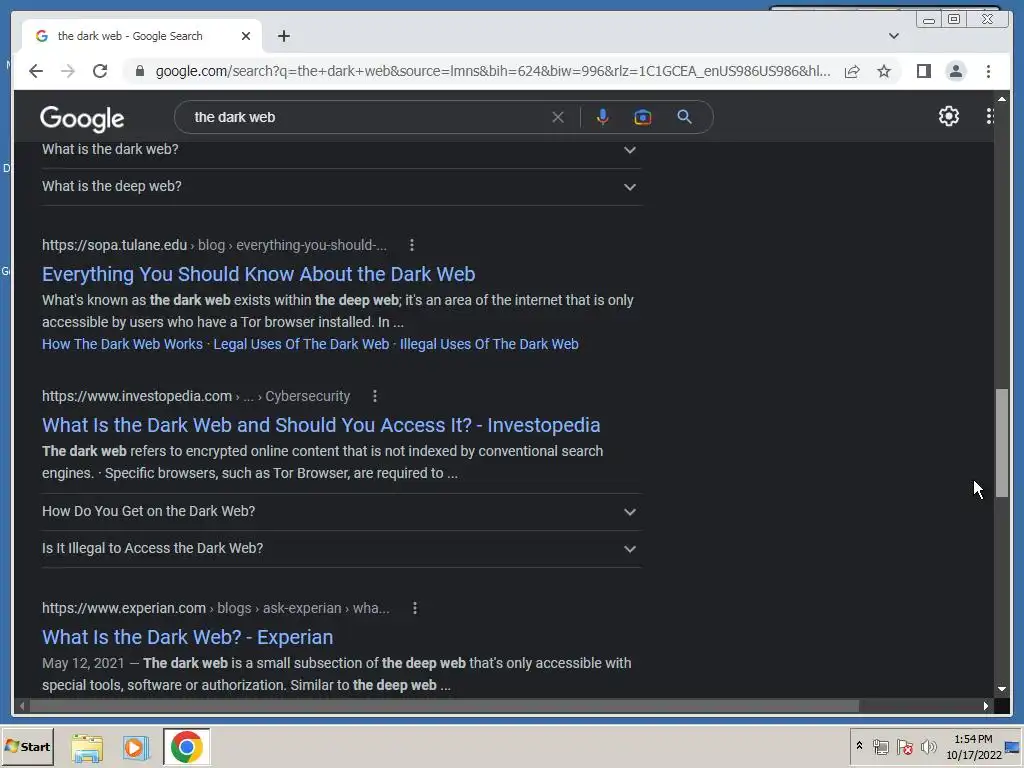Launch the media player taskbar icon
Screen dimensions: 1024x768
(x=136, y=748)
